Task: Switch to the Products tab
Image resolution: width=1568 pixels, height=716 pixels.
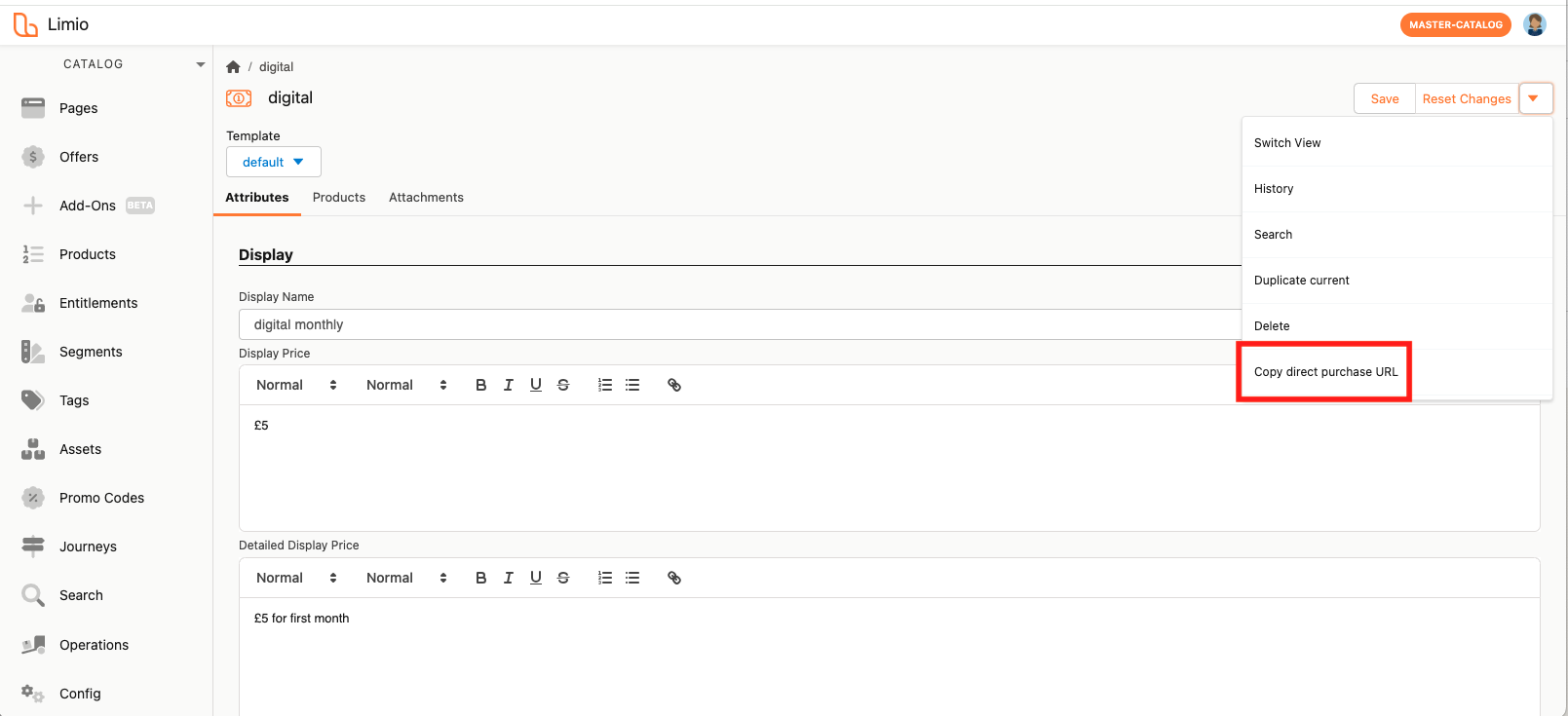Action: (x=339, y=197)
